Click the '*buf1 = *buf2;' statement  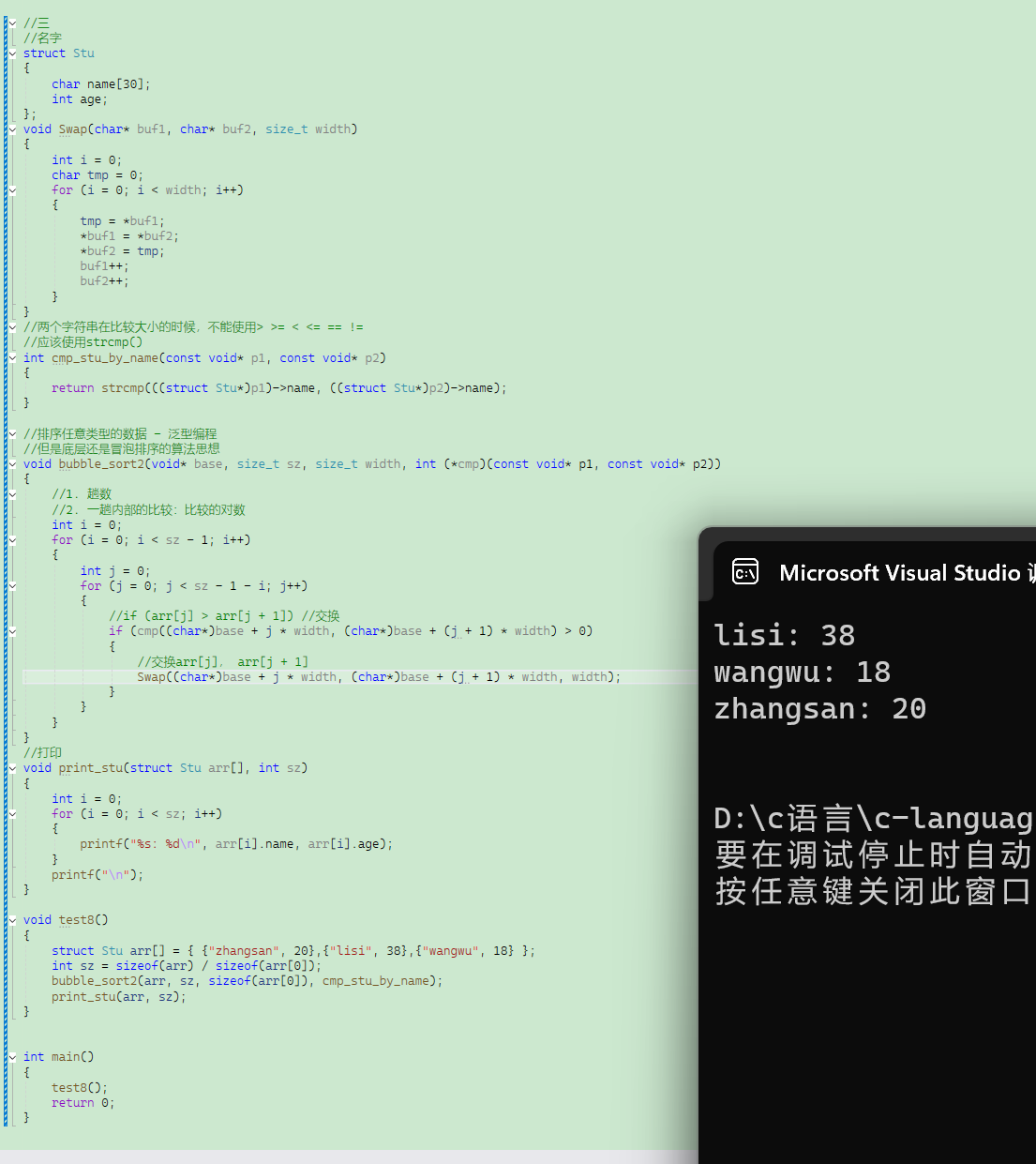tap(129, 236)
